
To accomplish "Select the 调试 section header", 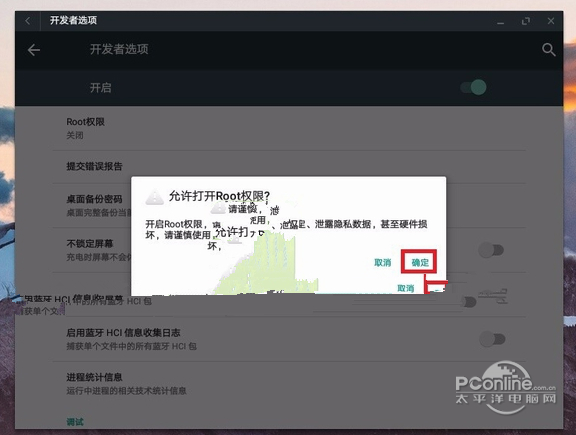I will click(x=75, y=422).
